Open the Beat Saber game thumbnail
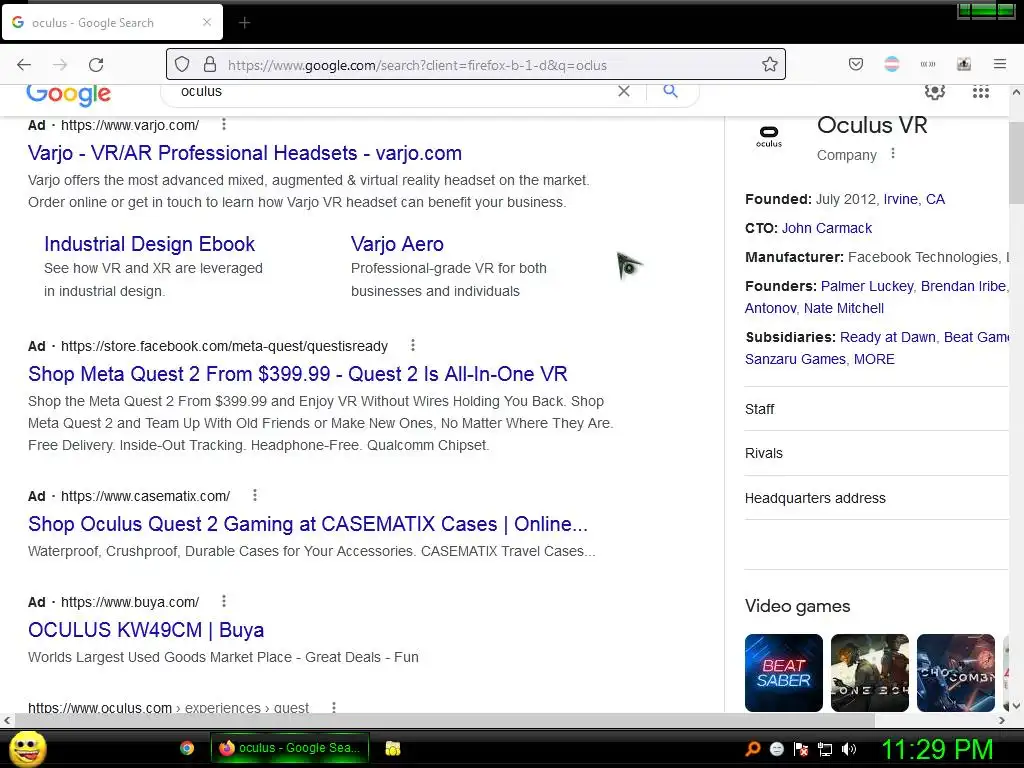The width and height of the screenshot is (1024, 768). point(784,673)
